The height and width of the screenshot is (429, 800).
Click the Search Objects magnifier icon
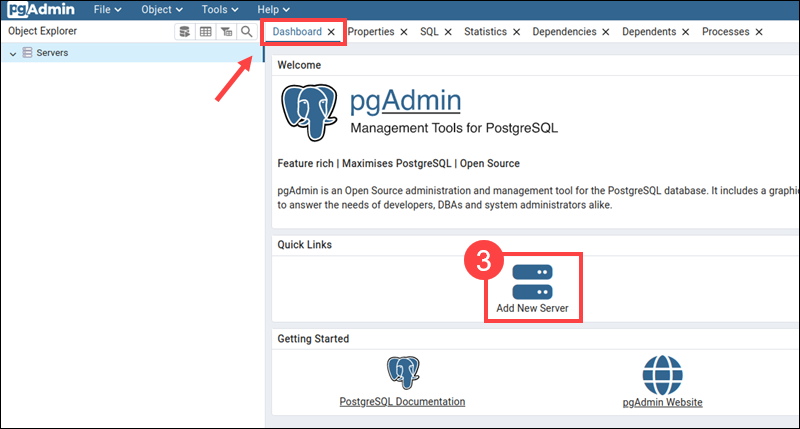click(246, 32)
